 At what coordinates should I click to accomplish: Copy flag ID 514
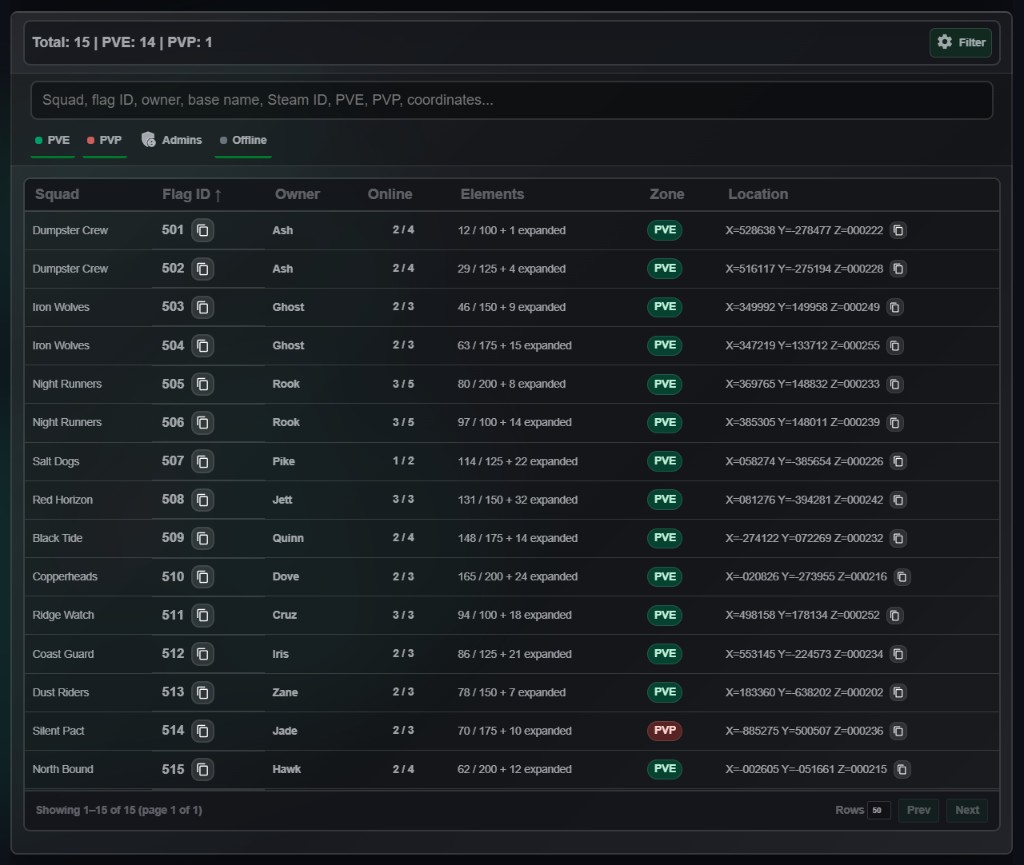202,731
